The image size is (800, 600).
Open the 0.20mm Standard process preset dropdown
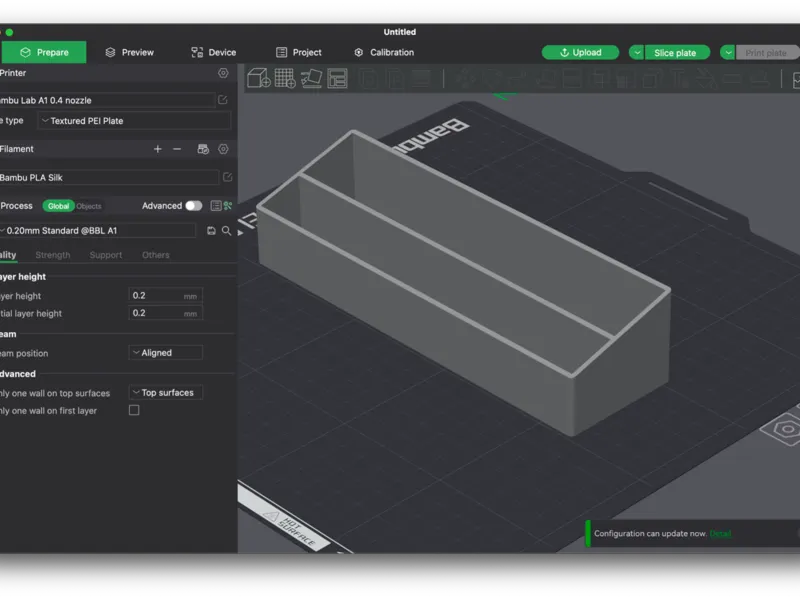tap(97, 231)
